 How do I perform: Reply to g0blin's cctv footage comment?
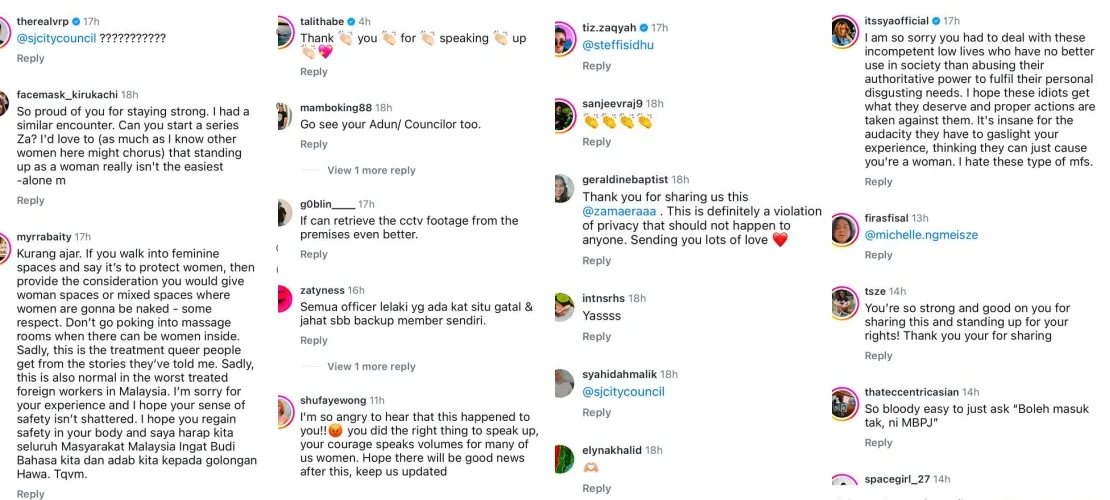(x=314, y=255)
